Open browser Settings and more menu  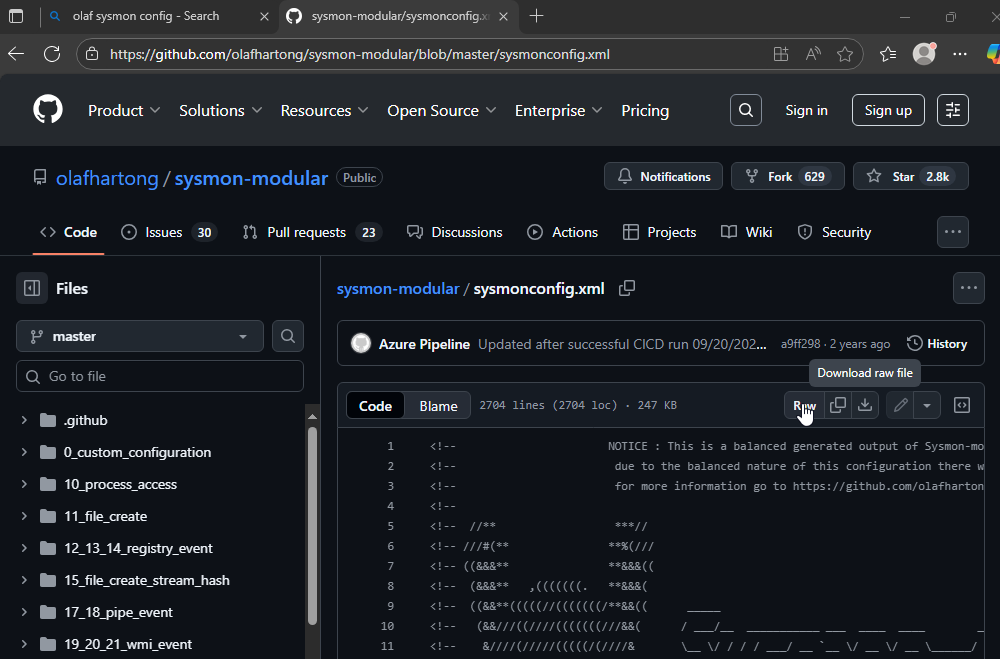959,54
